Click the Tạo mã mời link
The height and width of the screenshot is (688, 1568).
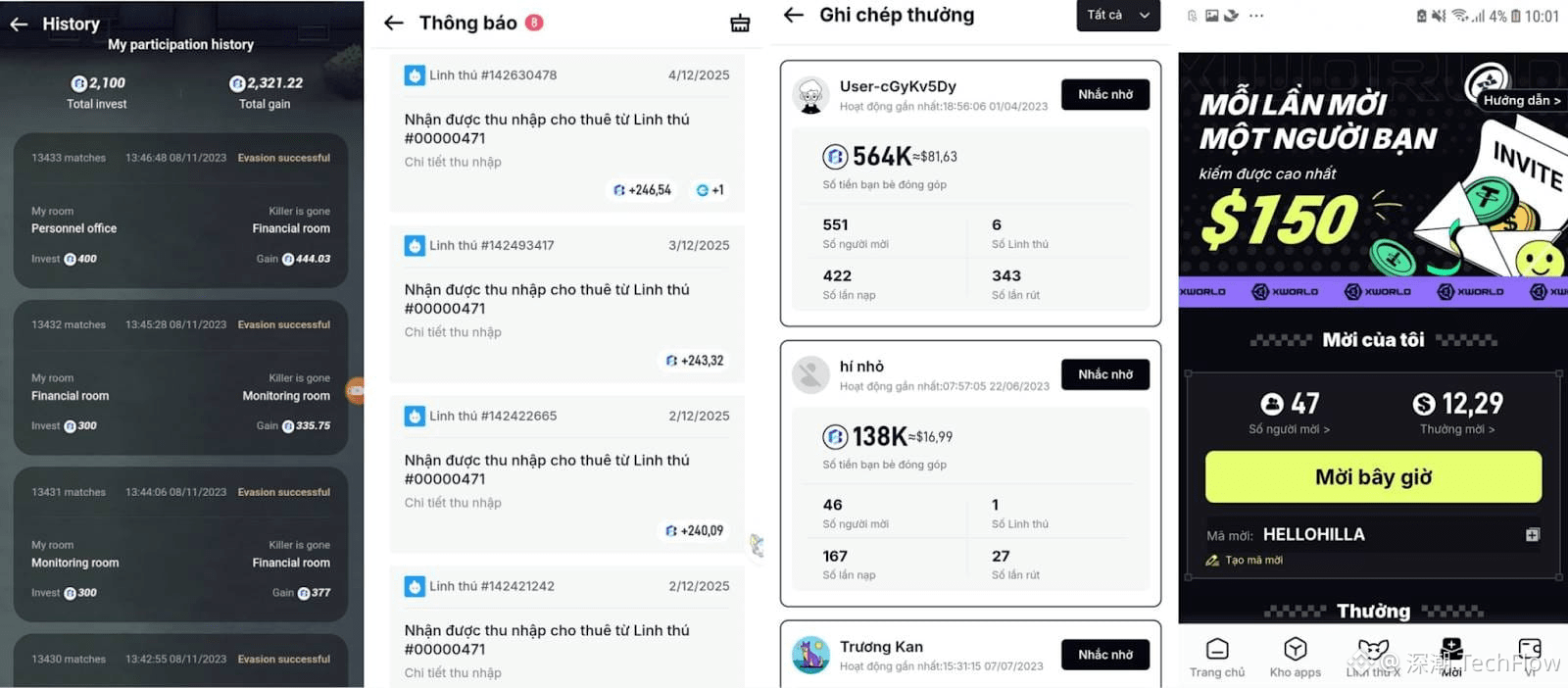1253,561
